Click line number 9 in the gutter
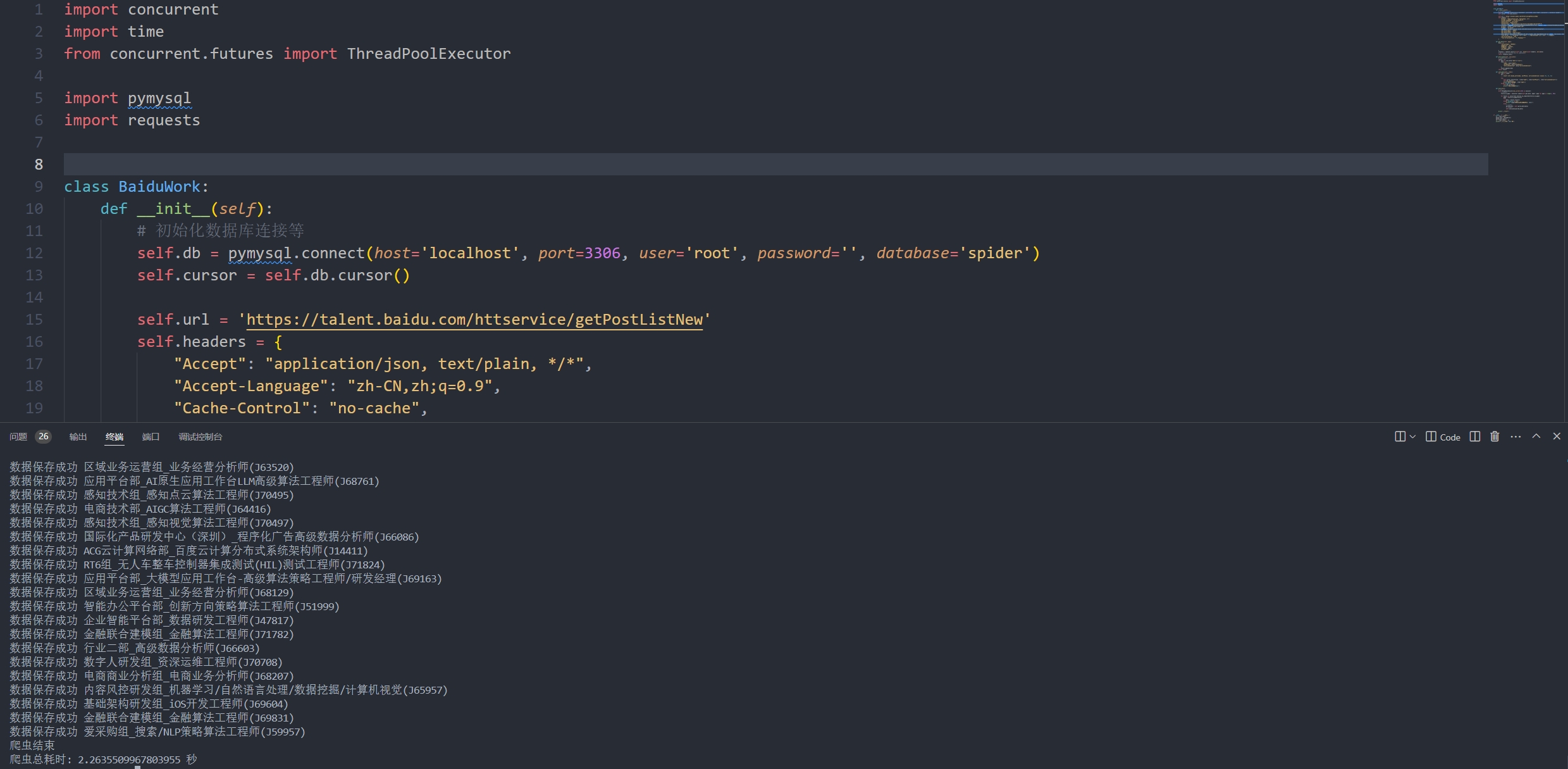 click(39, 187)
